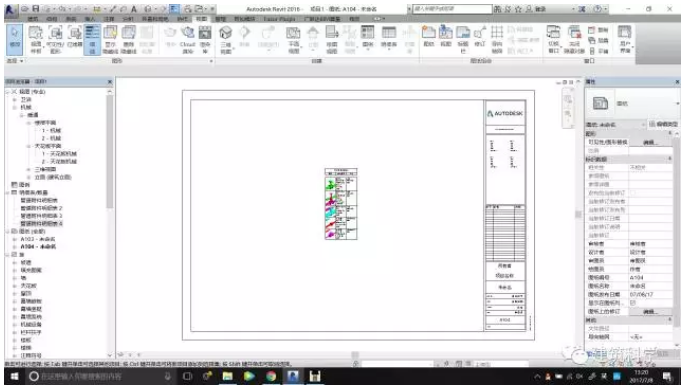Collapse the Schedules/Quantities tree node
Screen dimensions: 685x389
(8, 193)
